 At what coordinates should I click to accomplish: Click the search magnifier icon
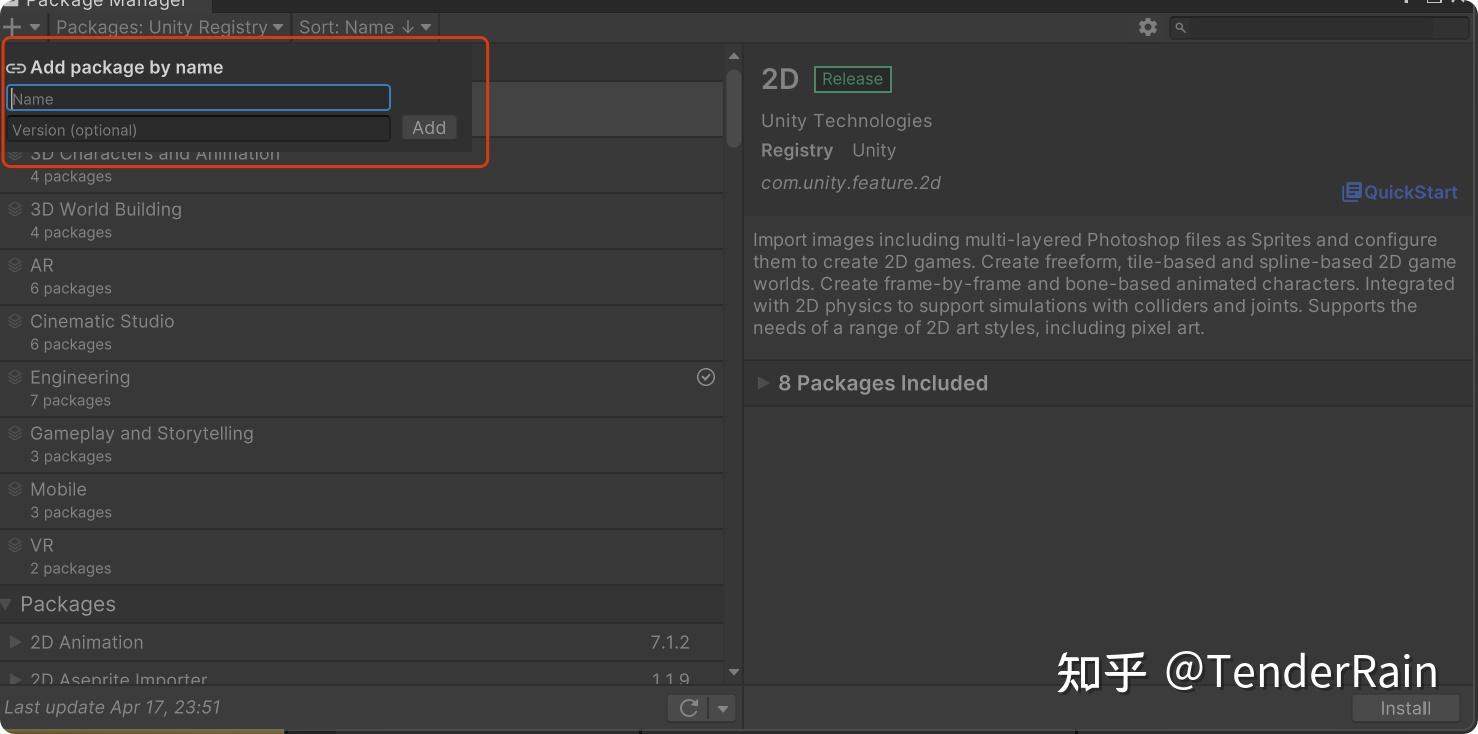[1181, 28]
